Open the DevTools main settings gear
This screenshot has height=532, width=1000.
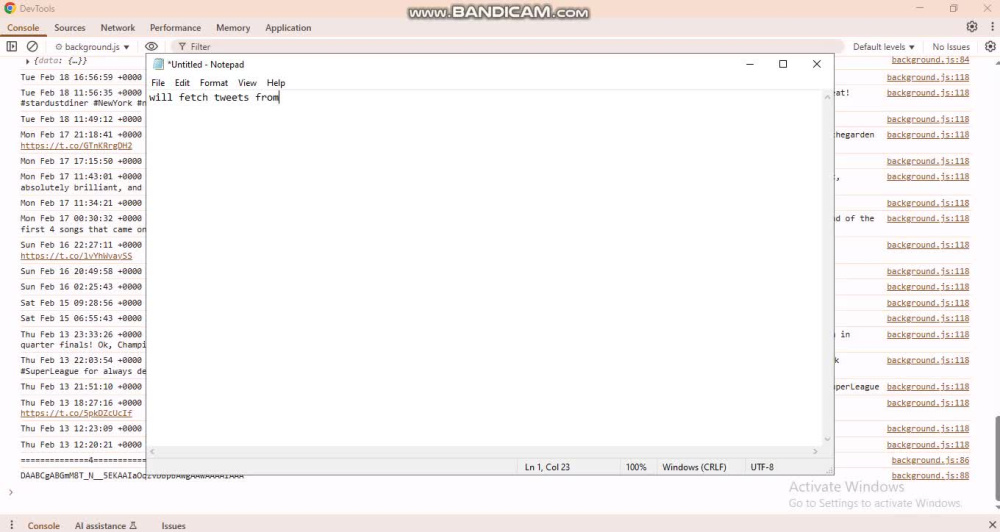click(x=971, y=27)
